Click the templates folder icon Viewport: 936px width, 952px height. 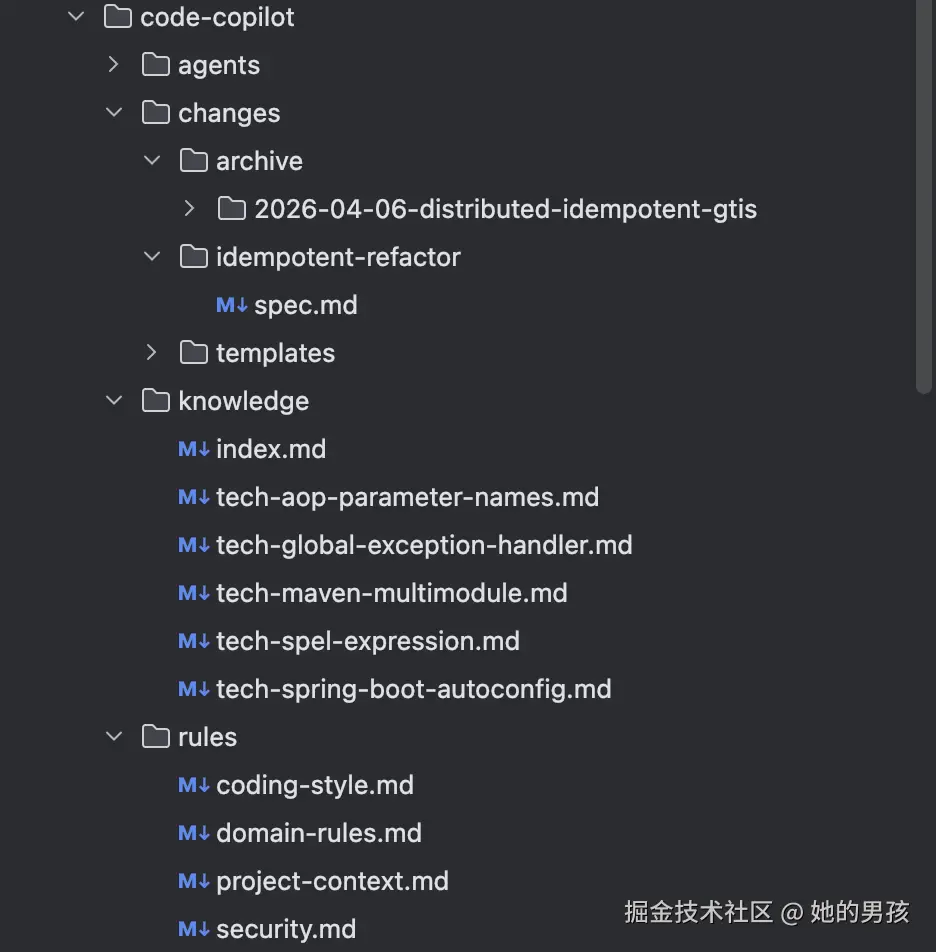click(x=194, y=353)
